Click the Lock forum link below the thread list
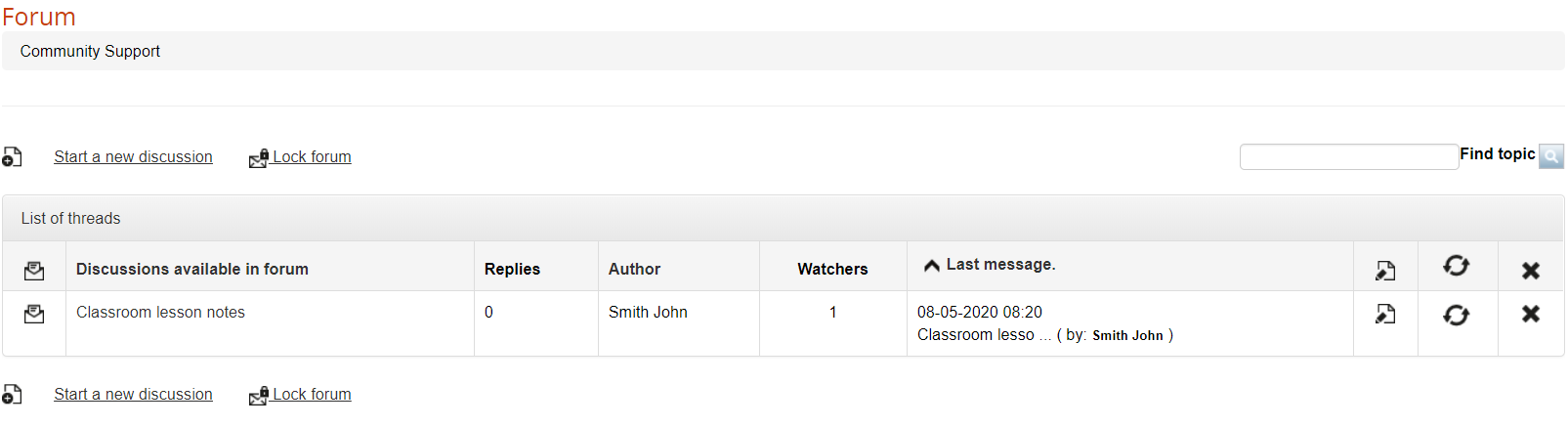The width and height of the screenshot is (1568, 427). tap(312, 395)
